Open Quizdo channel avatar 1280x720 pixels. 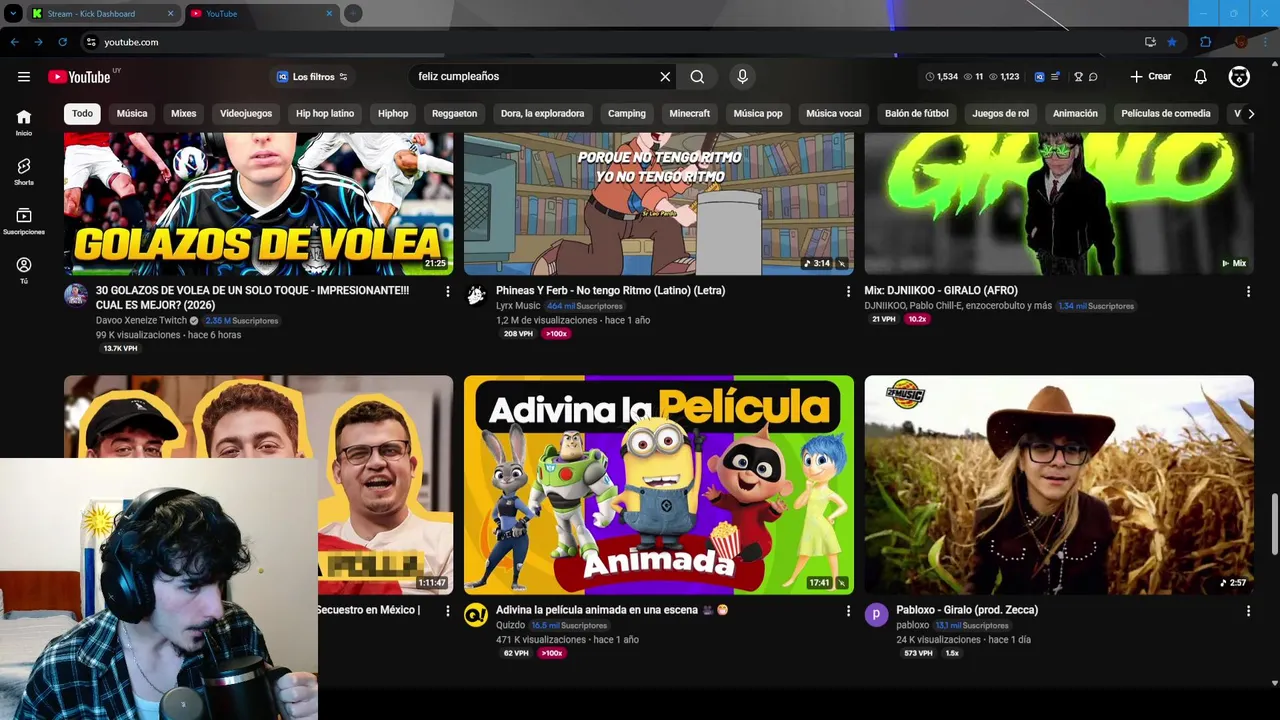[476, 615]
